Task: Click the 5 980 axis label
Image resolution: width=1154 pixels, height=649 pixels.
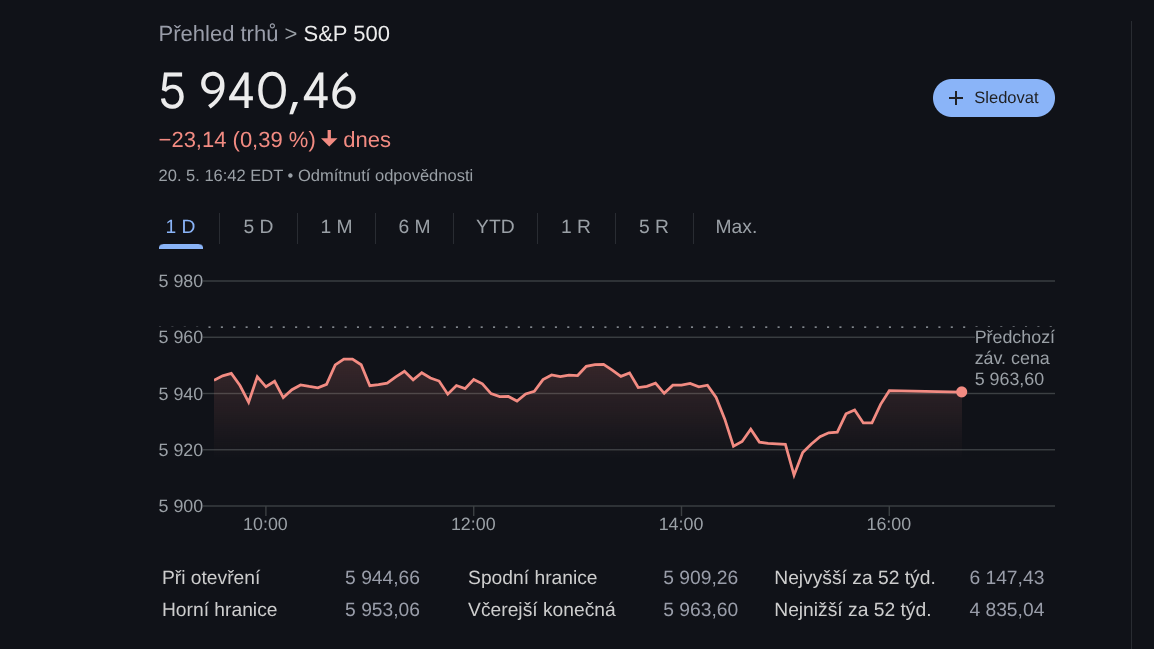Action: [x=180, y=281]
